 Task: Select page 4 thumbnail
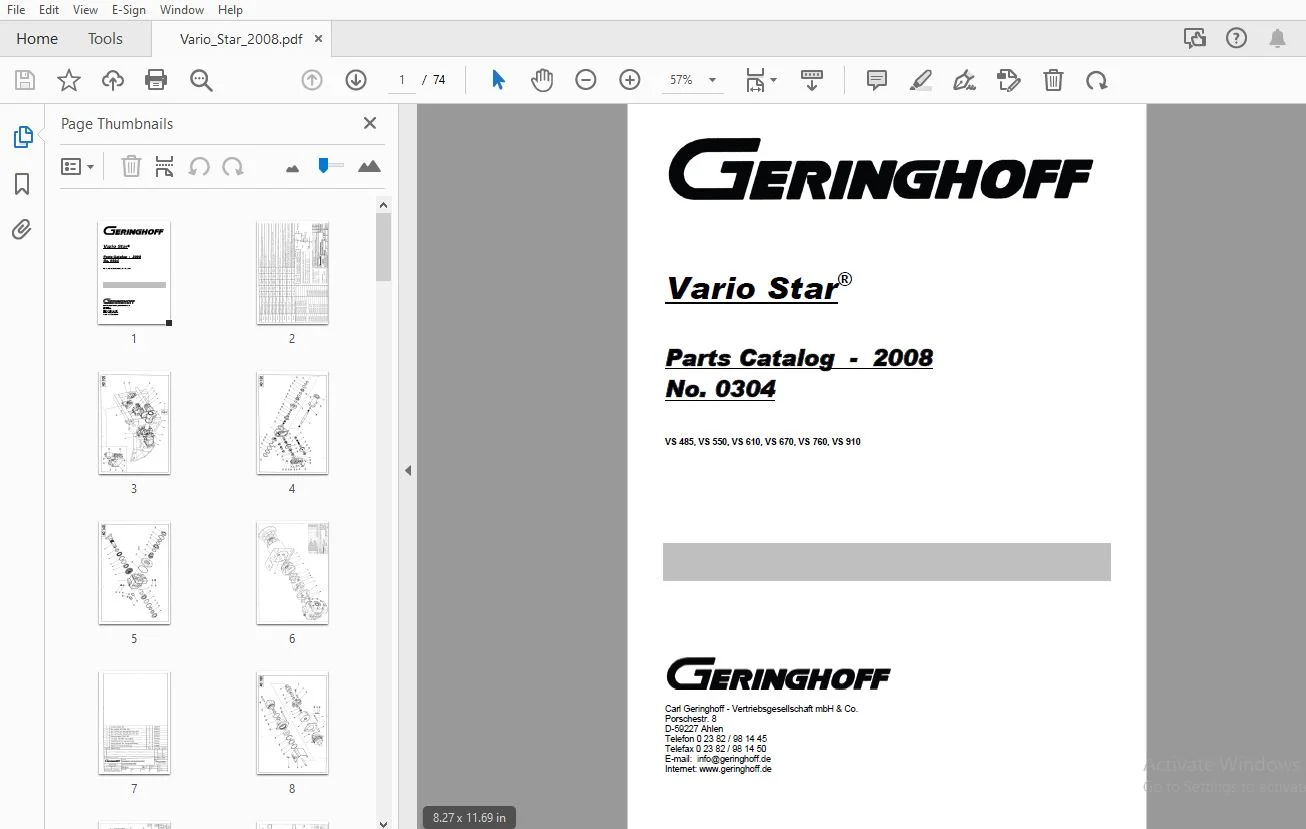(x=292, y=423)
